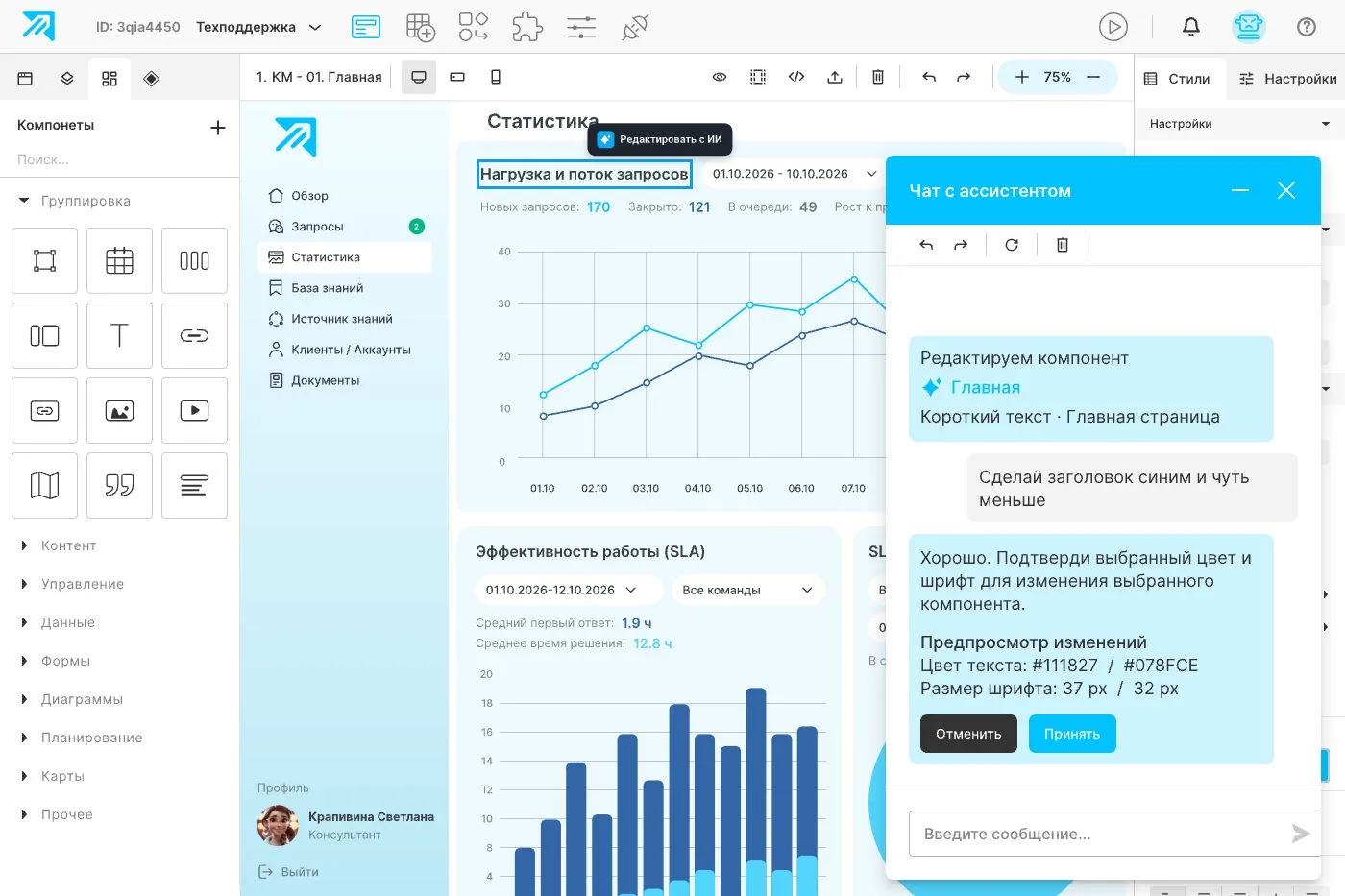Viewport: 1345px width, 896px height.
Task: Switch to the diamond assets tab
Action: (x=152, y=78)
